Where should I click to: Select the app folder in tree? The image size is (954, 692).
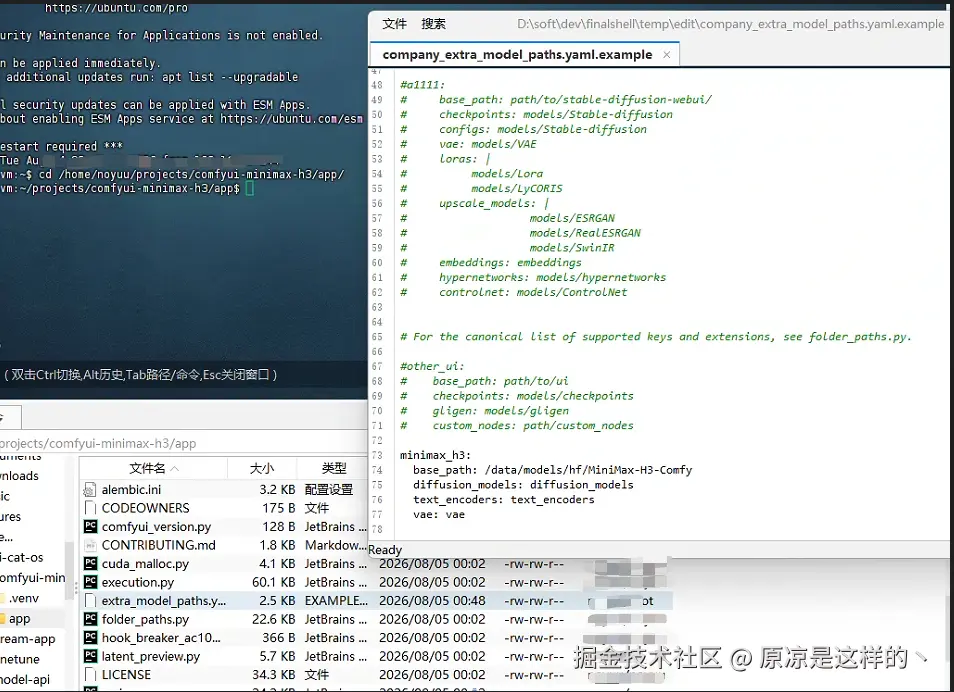19,618
